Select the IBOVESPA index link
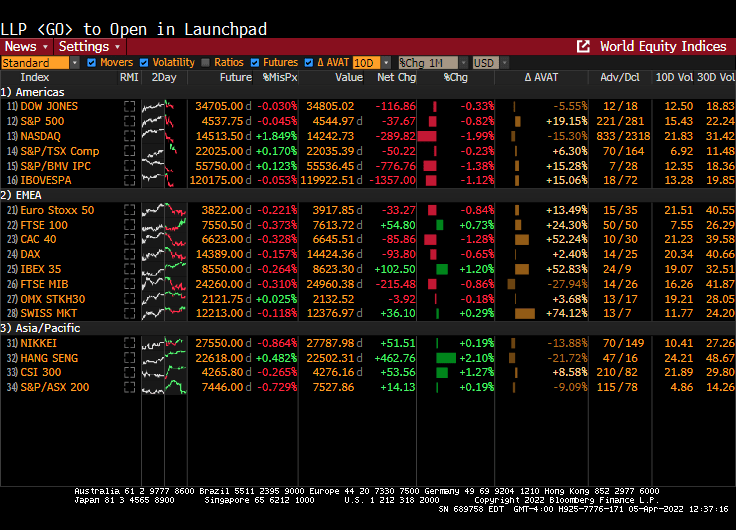The width and height of the screenshot is (736, 530). click(x=47, y=180)
